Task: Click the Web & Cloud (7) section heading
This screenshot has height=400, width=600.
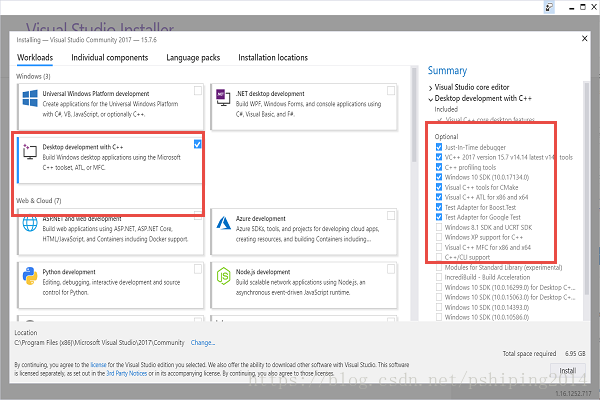Action: (x=39, y=201)
